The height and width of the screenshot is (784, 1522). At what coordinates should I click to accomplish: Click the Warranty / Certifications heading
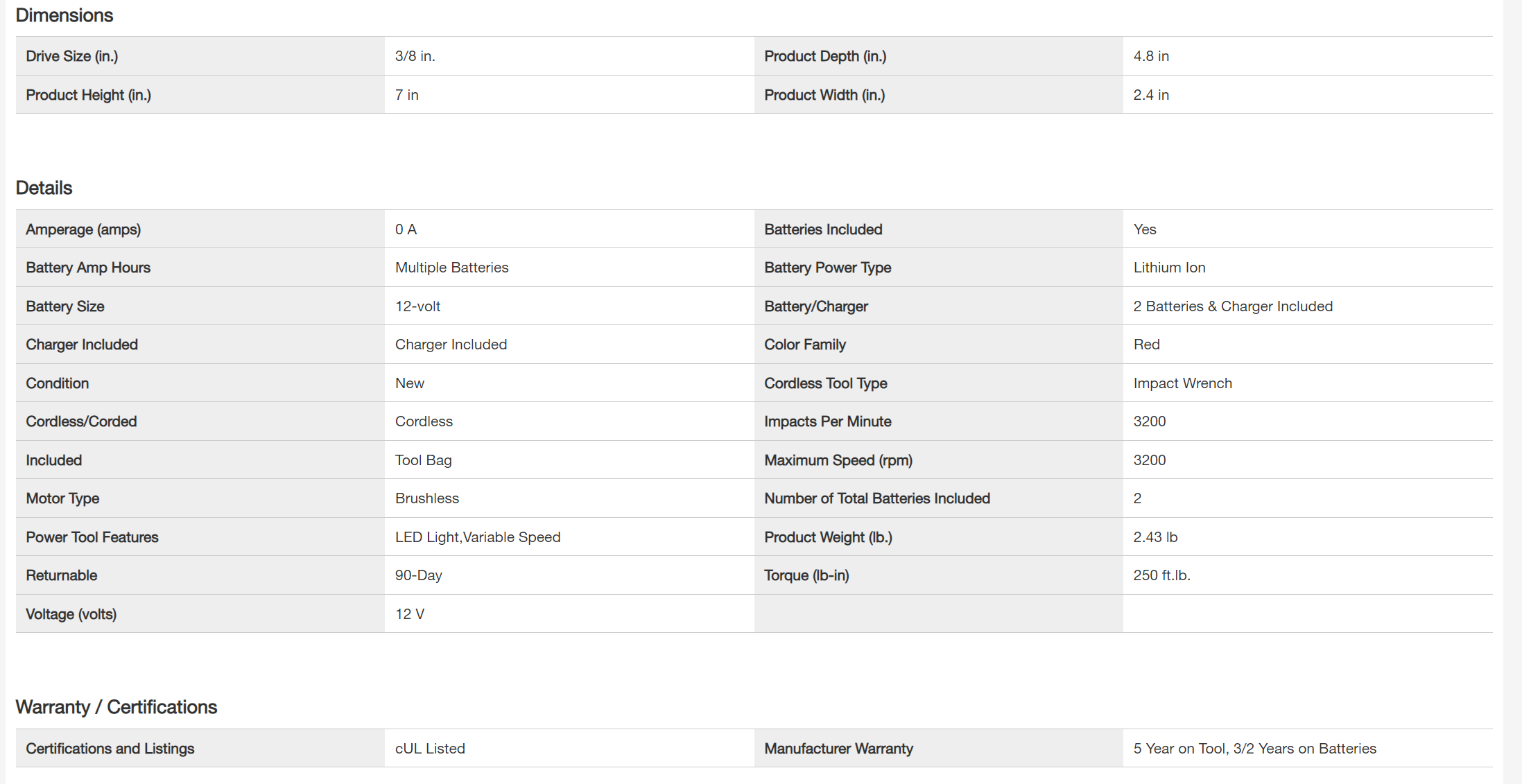[116, 707]
